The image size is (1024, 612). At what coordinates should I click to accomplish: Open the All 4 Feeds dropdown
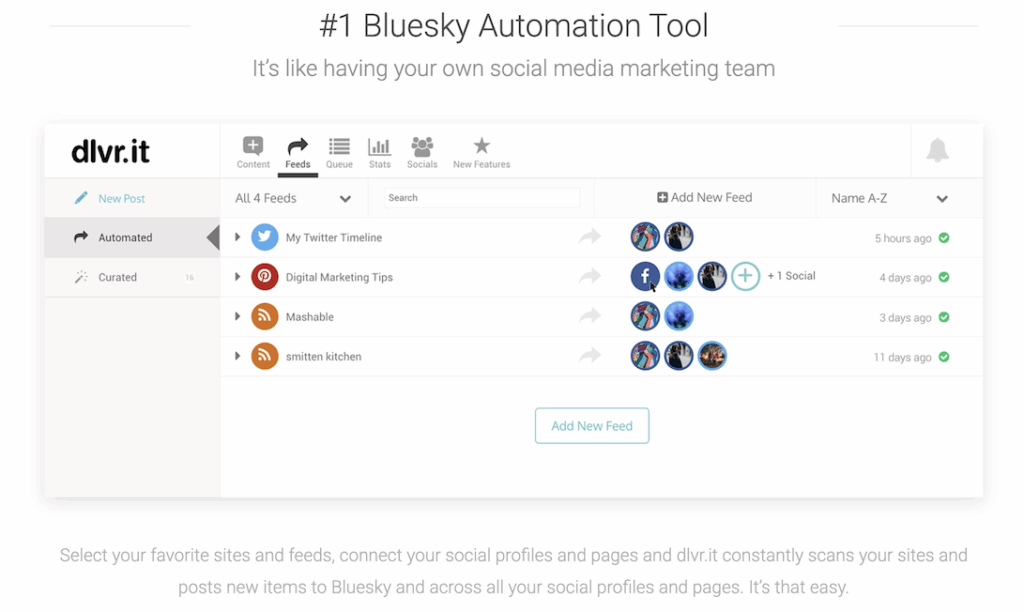(293, 199)
